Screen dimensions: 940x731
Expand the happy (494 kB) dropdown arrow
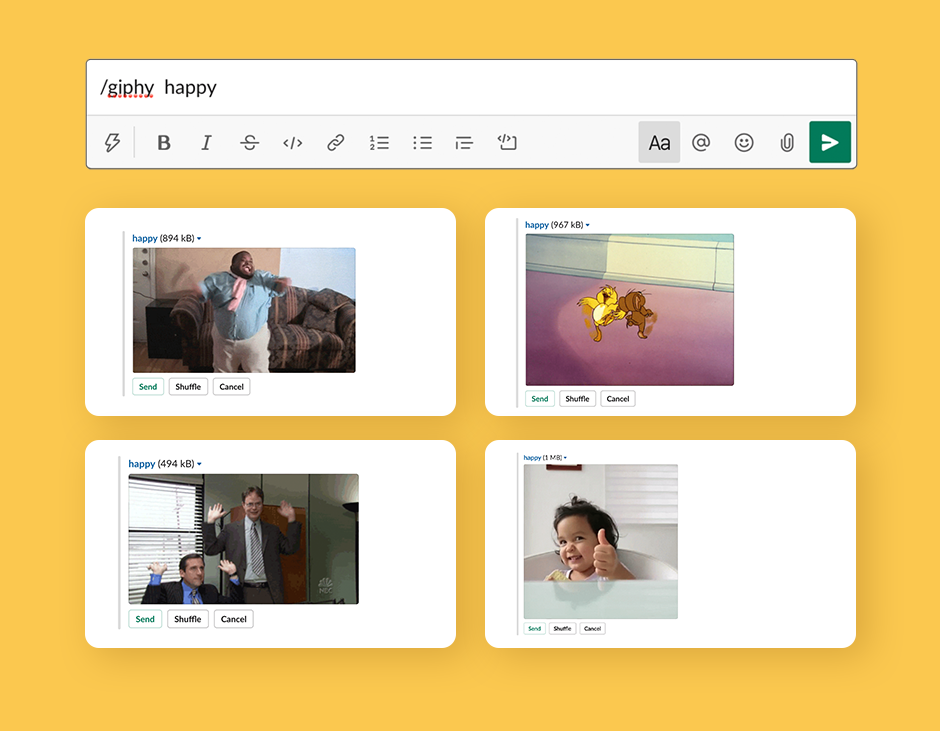pos(199,464)
